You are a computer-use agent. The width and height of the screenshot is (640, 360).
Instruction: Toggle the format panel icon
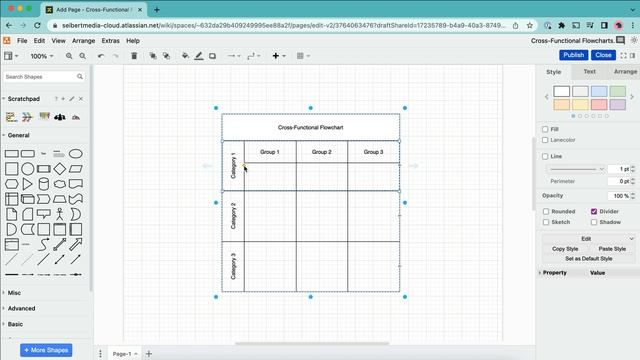(x=633, y=55)
